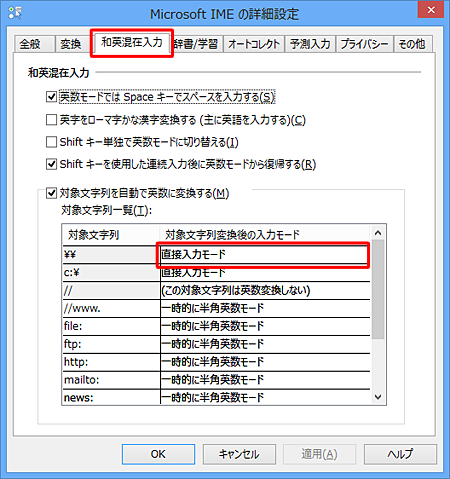Open input mode dropdown for http: row
Image resolution: width=450 pixels, height=479 pixels.
(x=265, y=363)
